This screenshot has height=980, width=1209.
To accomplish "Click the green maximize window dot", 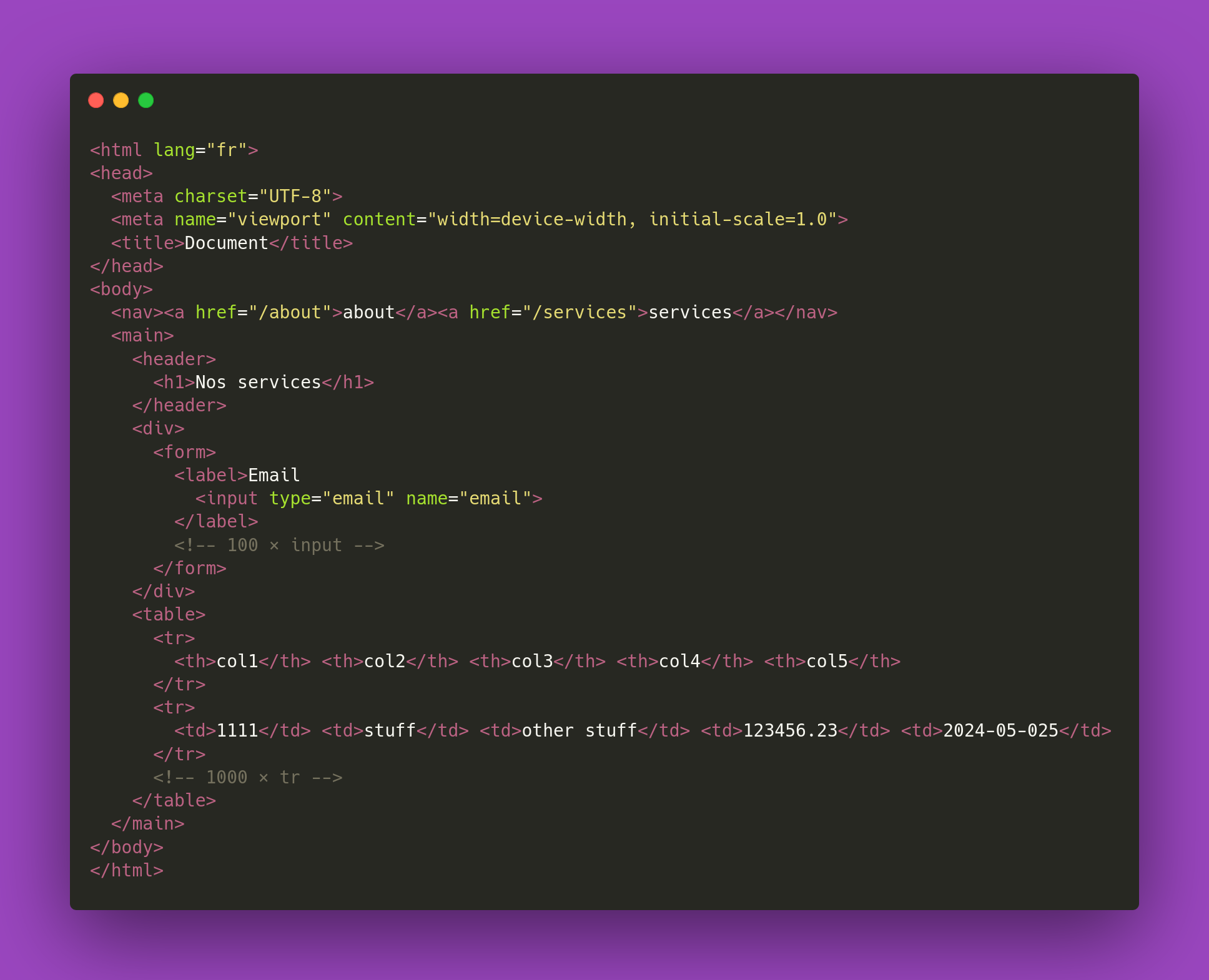I will [146, 100].
